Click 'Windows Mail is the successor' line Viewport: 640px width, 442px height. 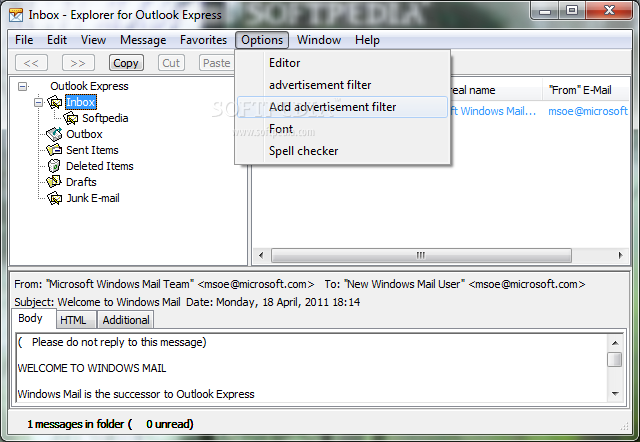[136, 394]
